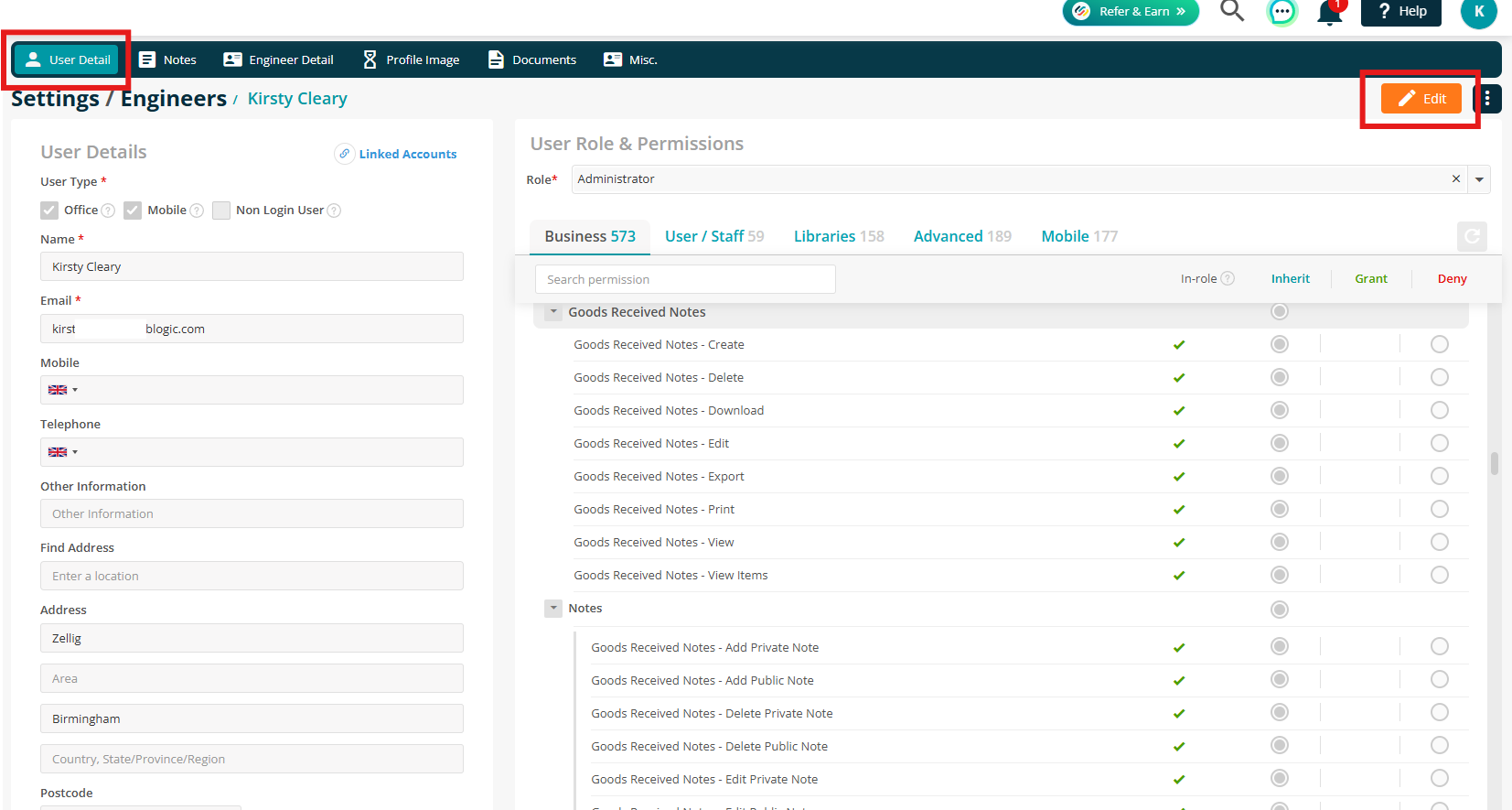The width and height of the screenshot is (1512, 810).
Task: Click the Search permission field
Action: click(685, 279)
